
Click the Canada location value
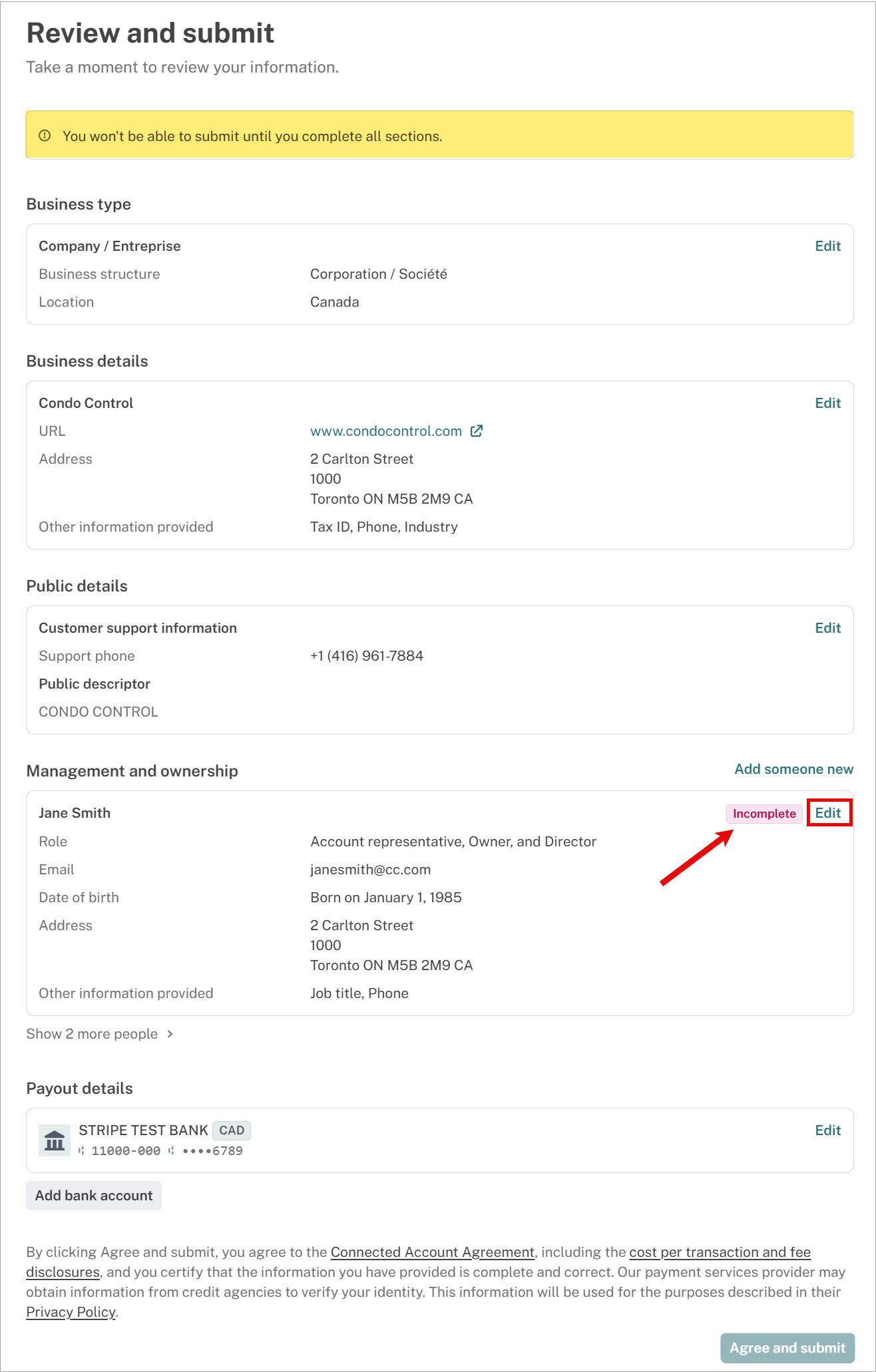(x=335, y=302)
